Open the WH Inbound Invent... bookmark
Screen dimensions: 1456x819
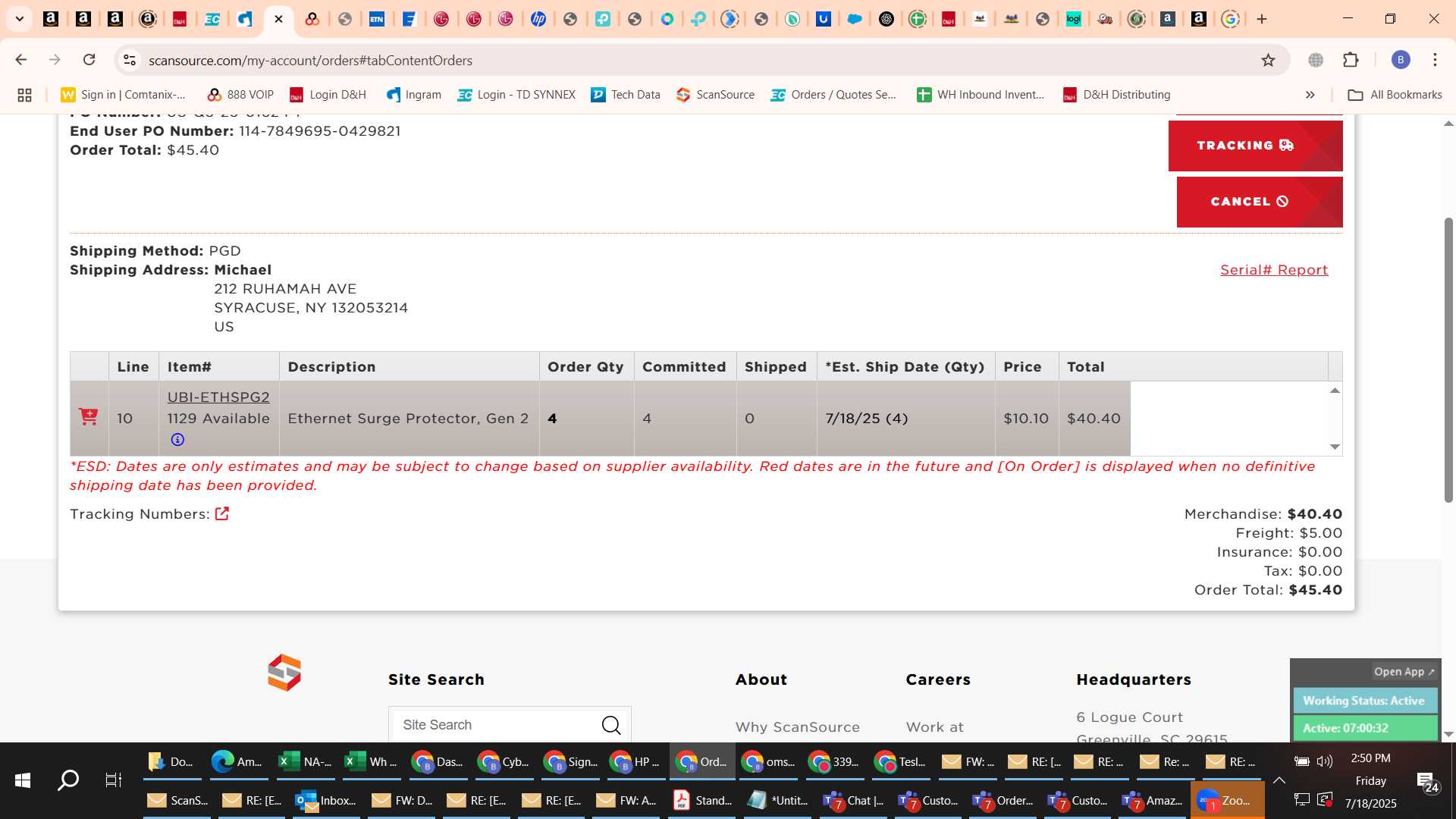coord(981,95)
